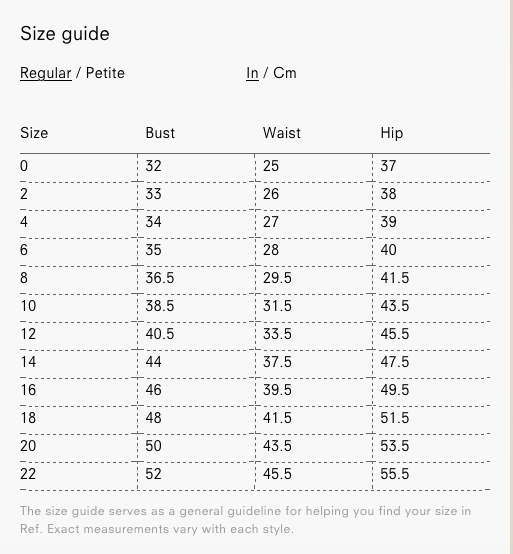The image size is (513, 554).
Task: Select Regular sizing option
Action: 46,73
